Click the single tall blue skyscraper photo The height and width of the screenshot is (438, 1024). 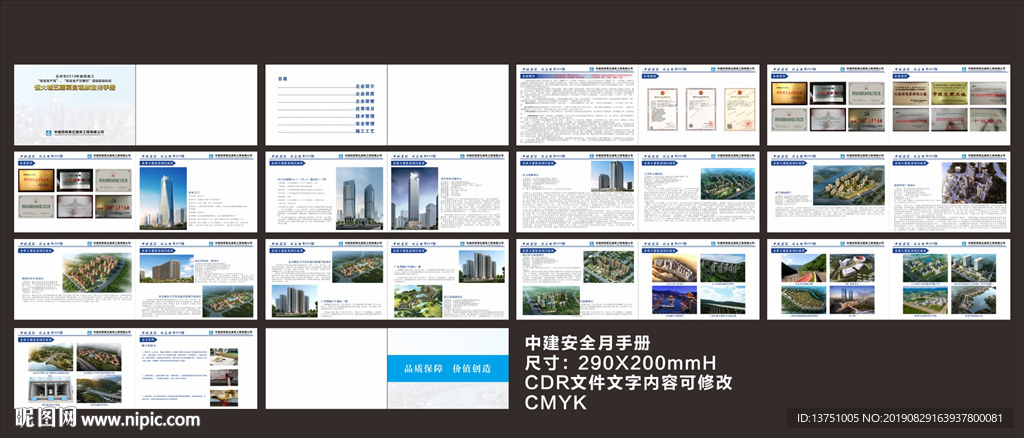coord(163,196)
